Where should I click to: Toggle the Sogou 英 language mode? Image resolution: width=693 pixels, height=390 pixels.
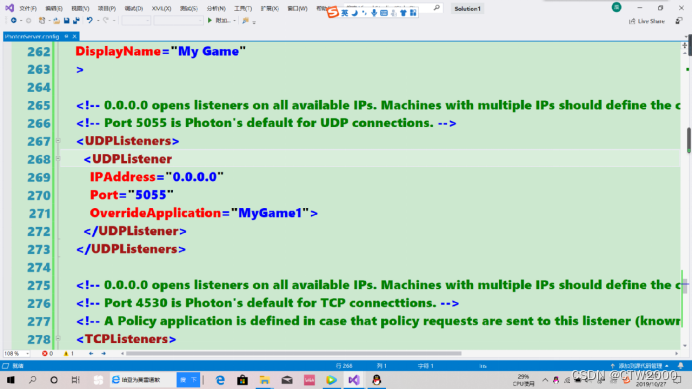[345, 13]
